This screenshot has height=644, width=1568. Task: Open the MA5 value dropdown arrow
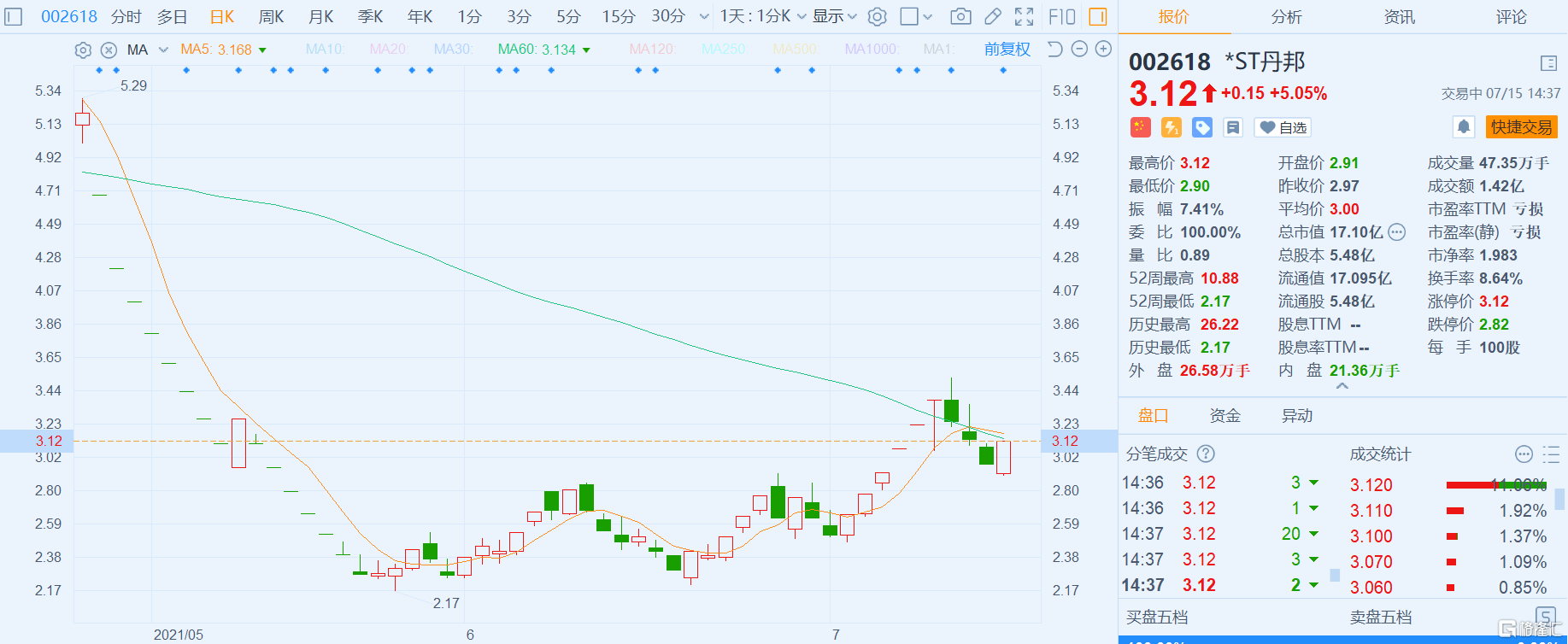tap(262, 50)
